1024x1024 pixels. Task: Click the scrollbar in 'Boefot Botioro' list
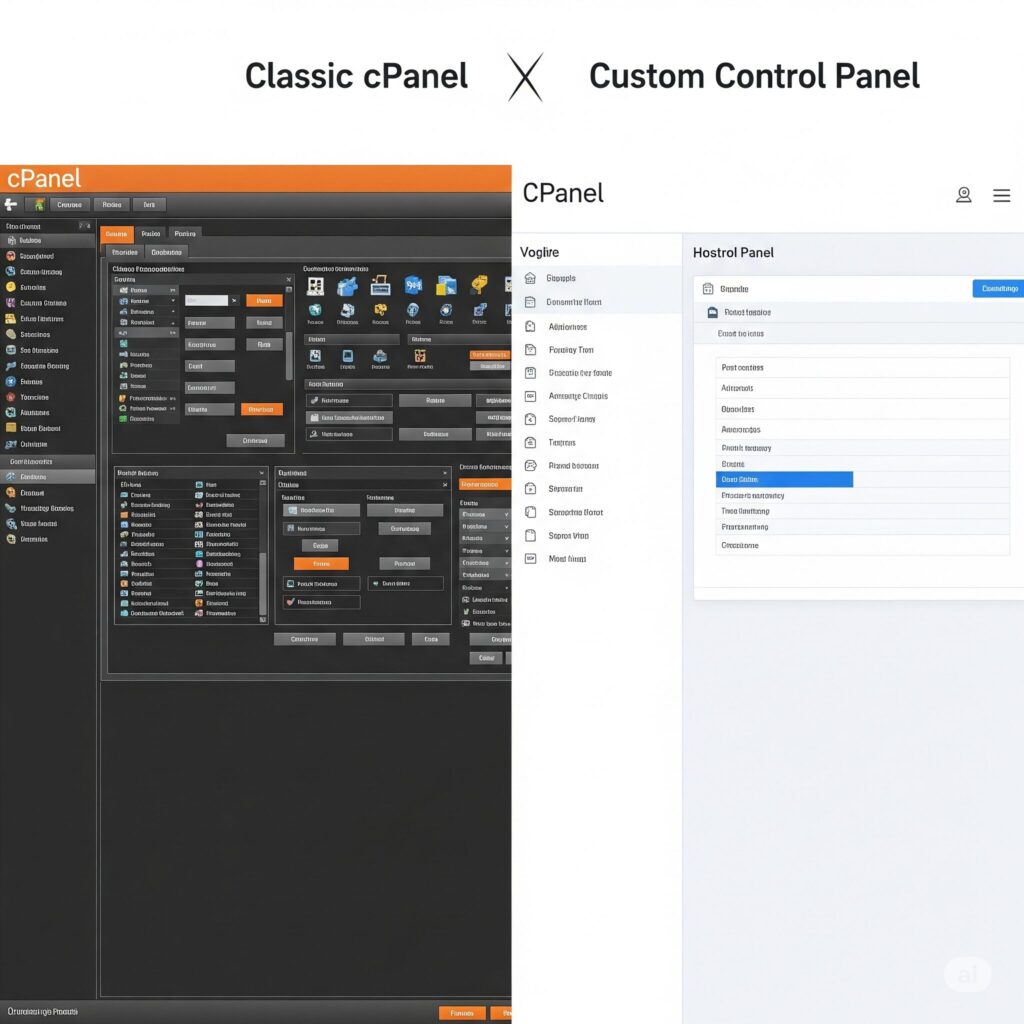pyautogui.click(x=263, y=584)
